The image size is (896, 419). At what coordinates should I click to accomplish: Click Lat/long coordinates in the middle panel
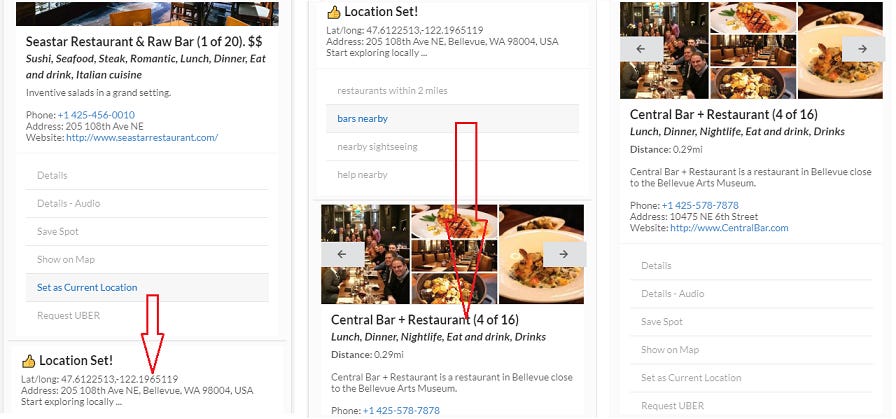click(x=405, y=30)
